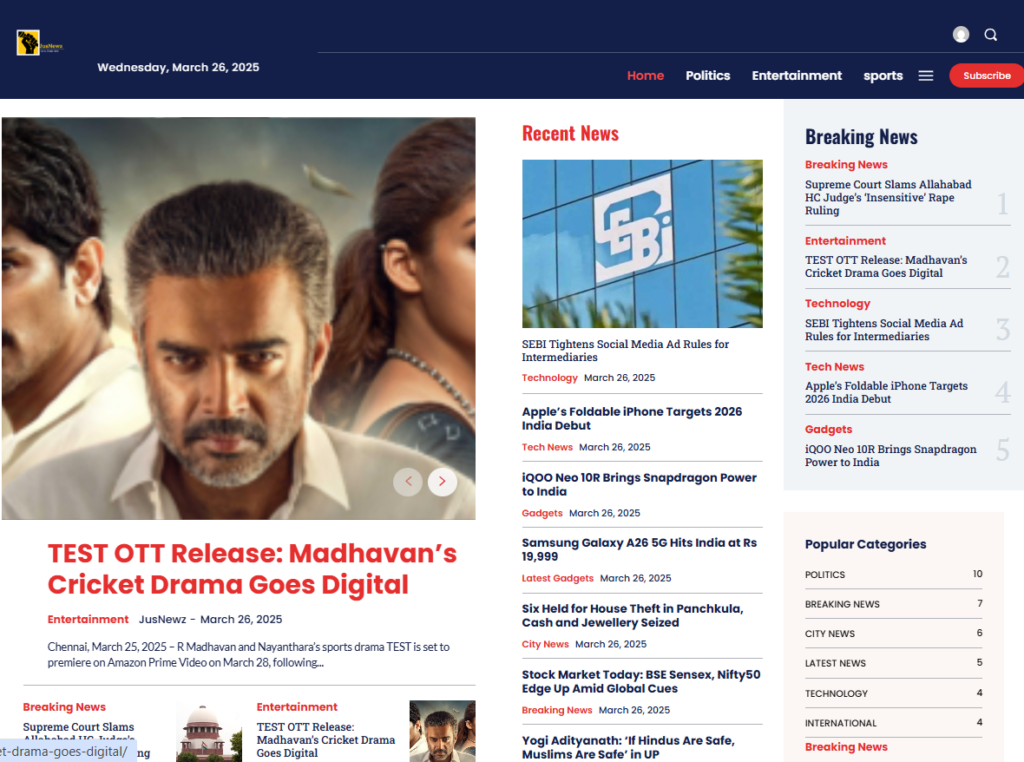
Task: Go to the Home menu item
Action: pyautogui.click(x=645, y=76)
